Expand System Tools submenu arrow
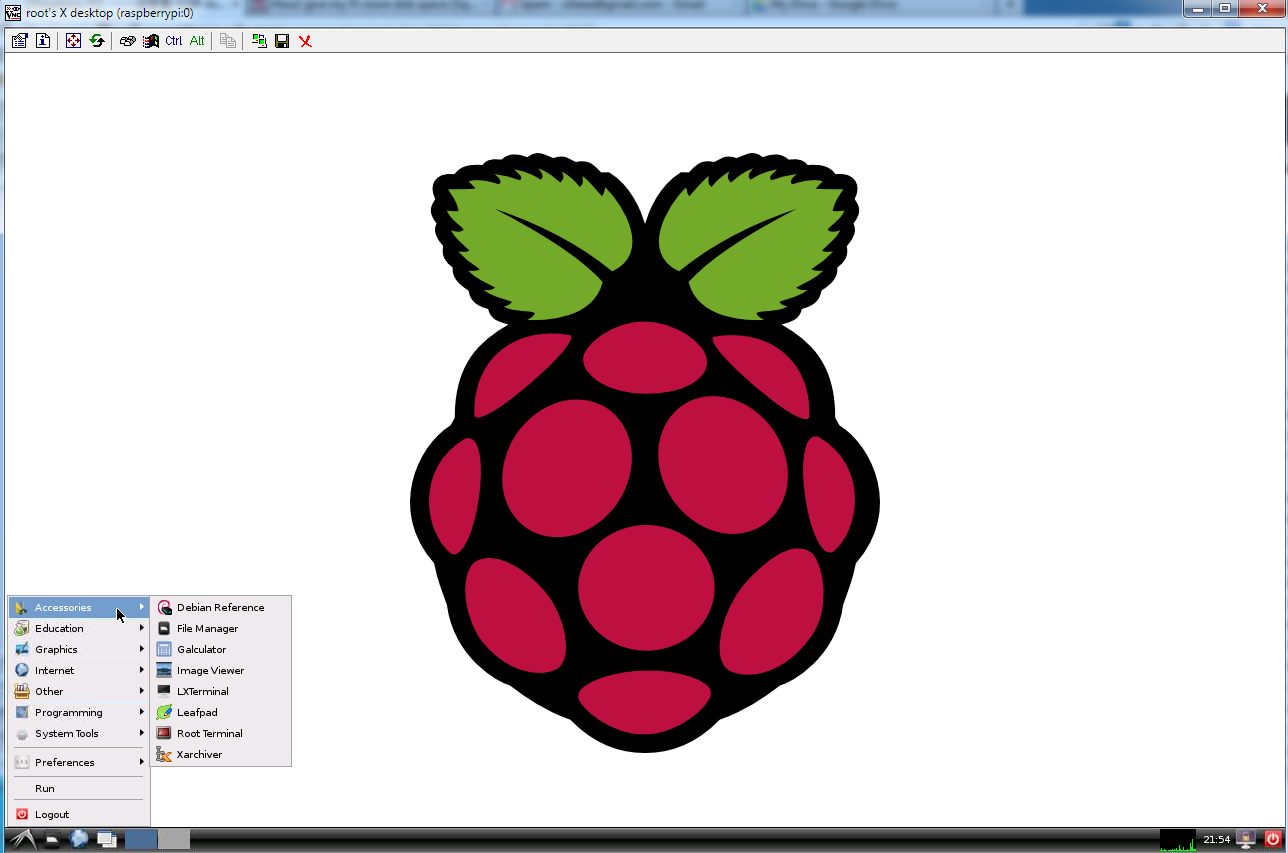1288x853 pixels. coord(142,734)
